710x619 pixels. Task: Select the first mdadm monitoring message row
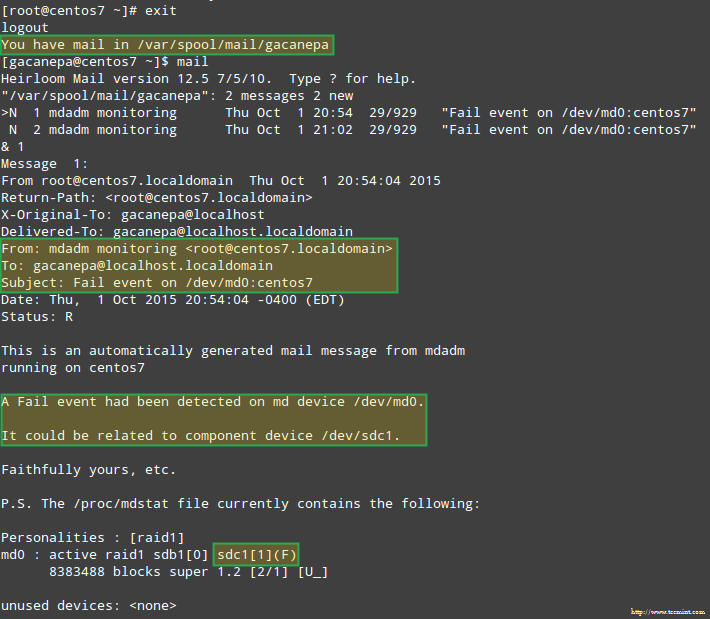point(348,112)
